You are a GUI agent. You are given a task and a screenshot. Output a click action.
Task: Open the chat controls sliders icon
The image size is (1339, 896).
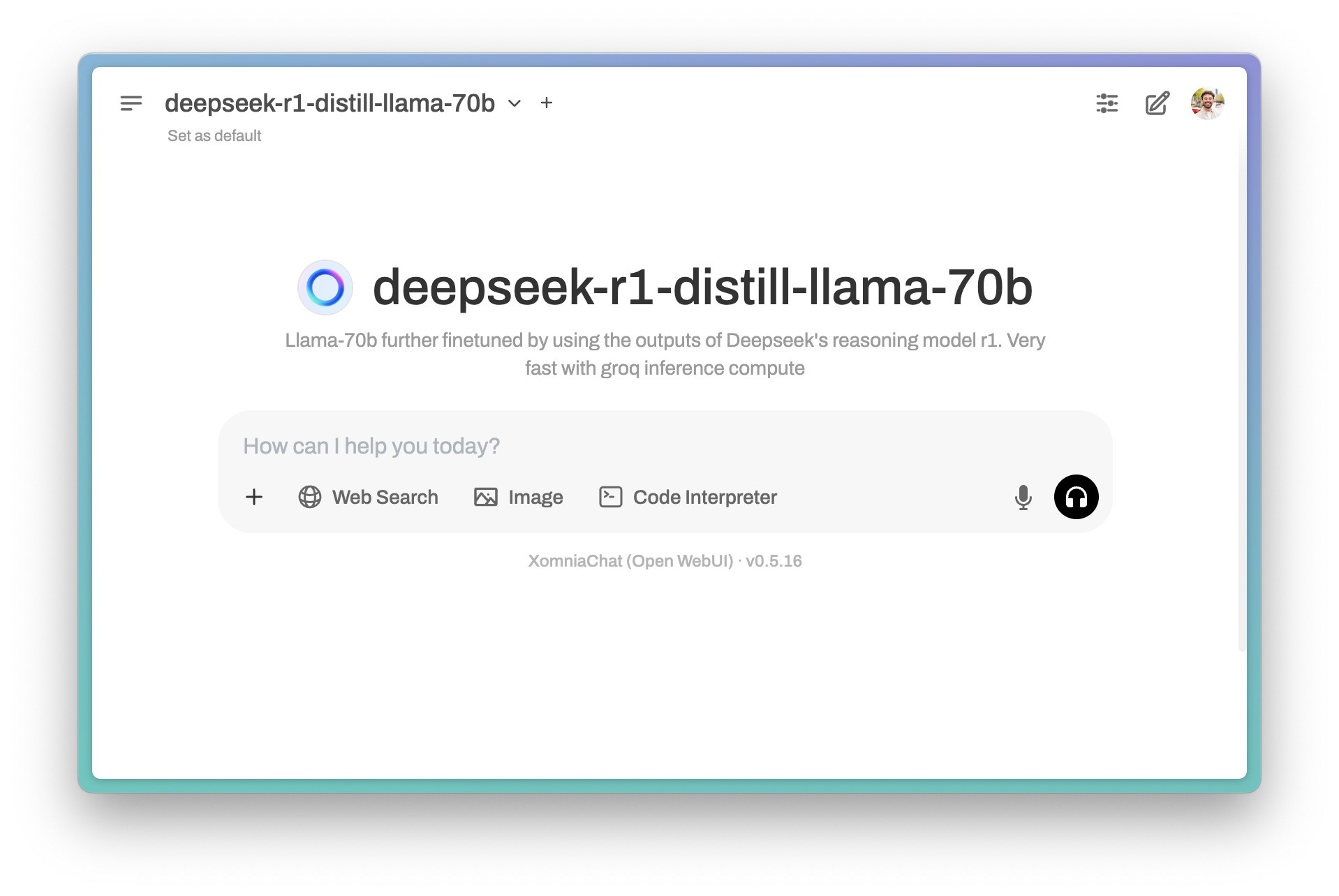click(x=1107, y=103)
